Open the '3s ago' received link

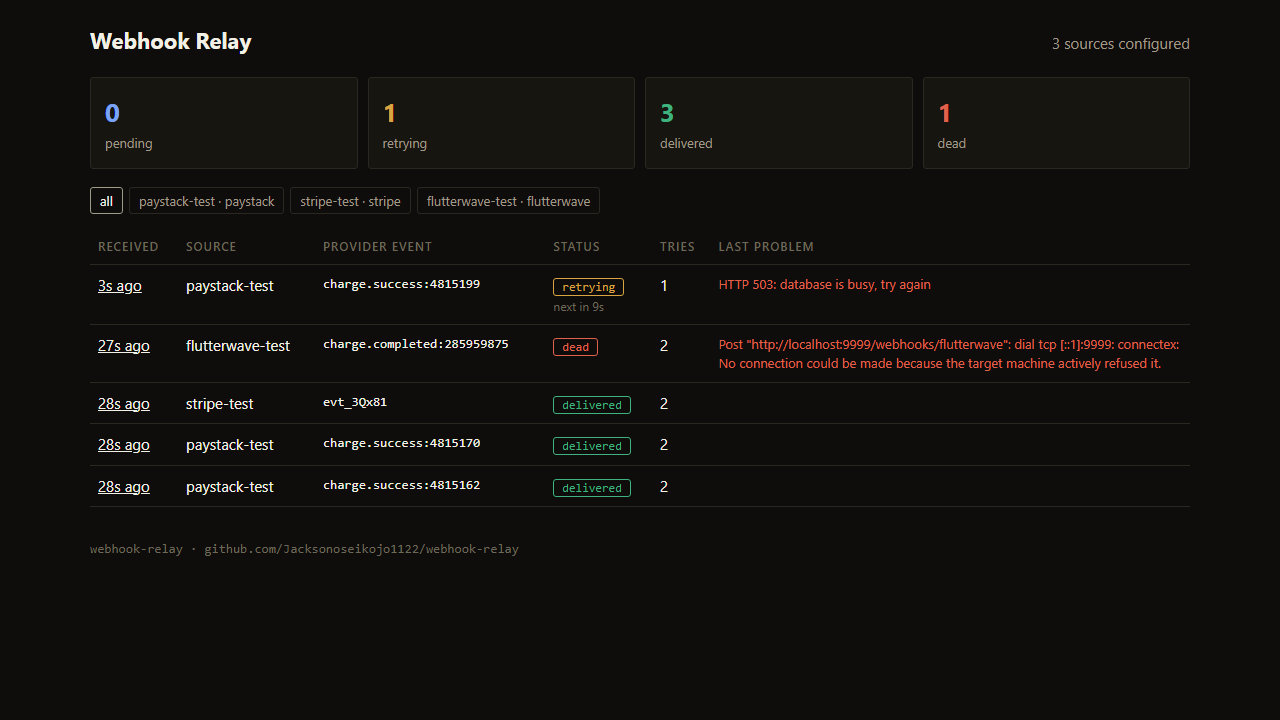coord(120,286)
